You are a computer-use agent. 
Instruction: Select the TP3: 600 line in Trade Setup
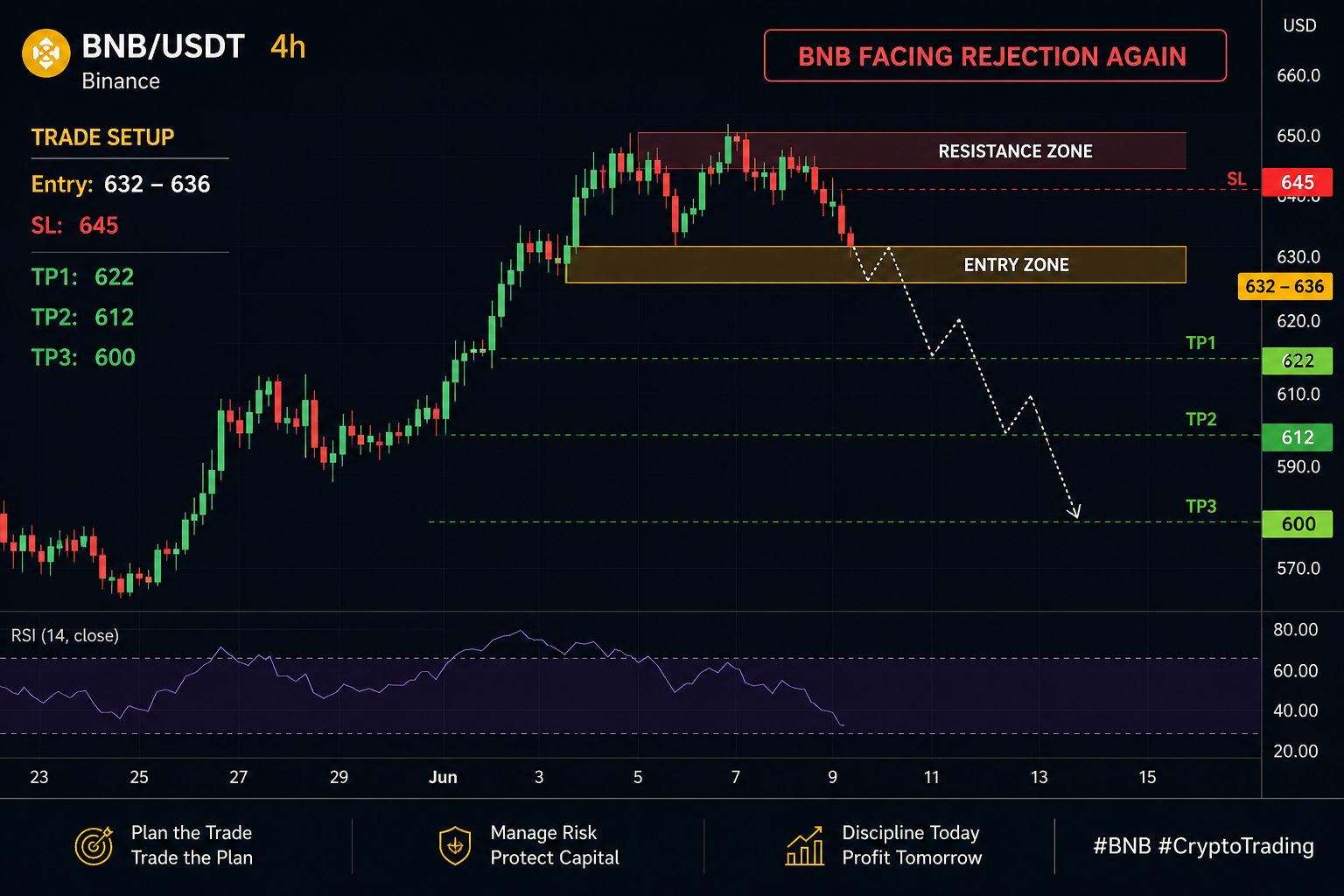(83, 357)
